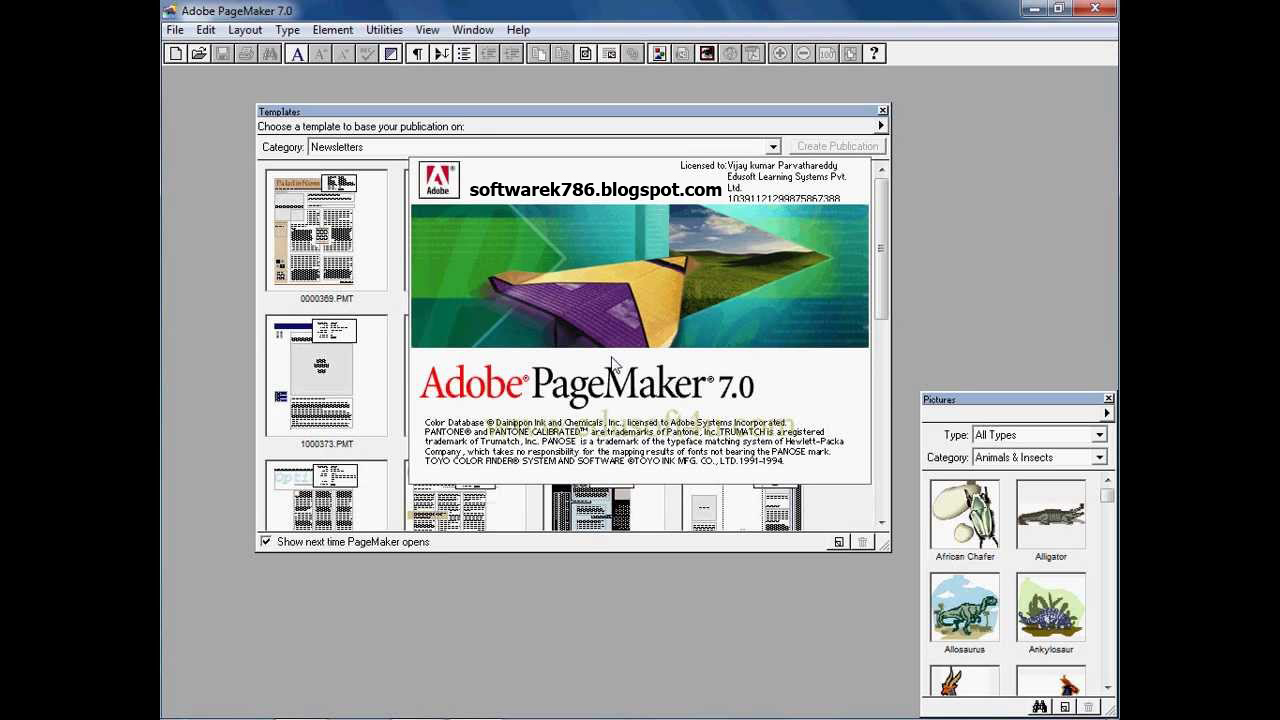
Task: Open the Edit menu
Action: [x=206, y=30]
